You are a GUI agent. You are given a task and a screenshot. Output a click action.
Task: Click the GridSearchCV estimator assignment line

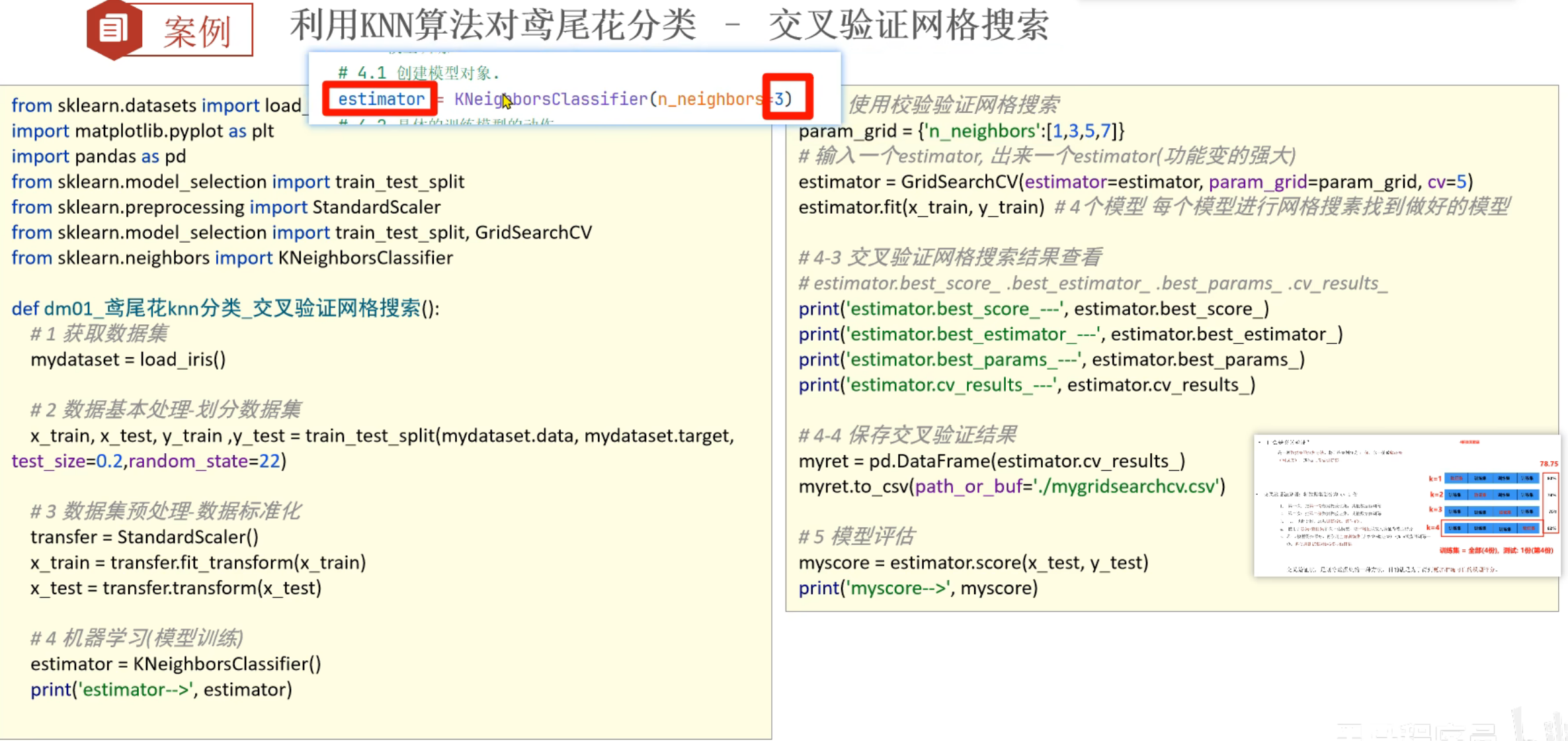pyautogui.click(x=1135, y=182)
